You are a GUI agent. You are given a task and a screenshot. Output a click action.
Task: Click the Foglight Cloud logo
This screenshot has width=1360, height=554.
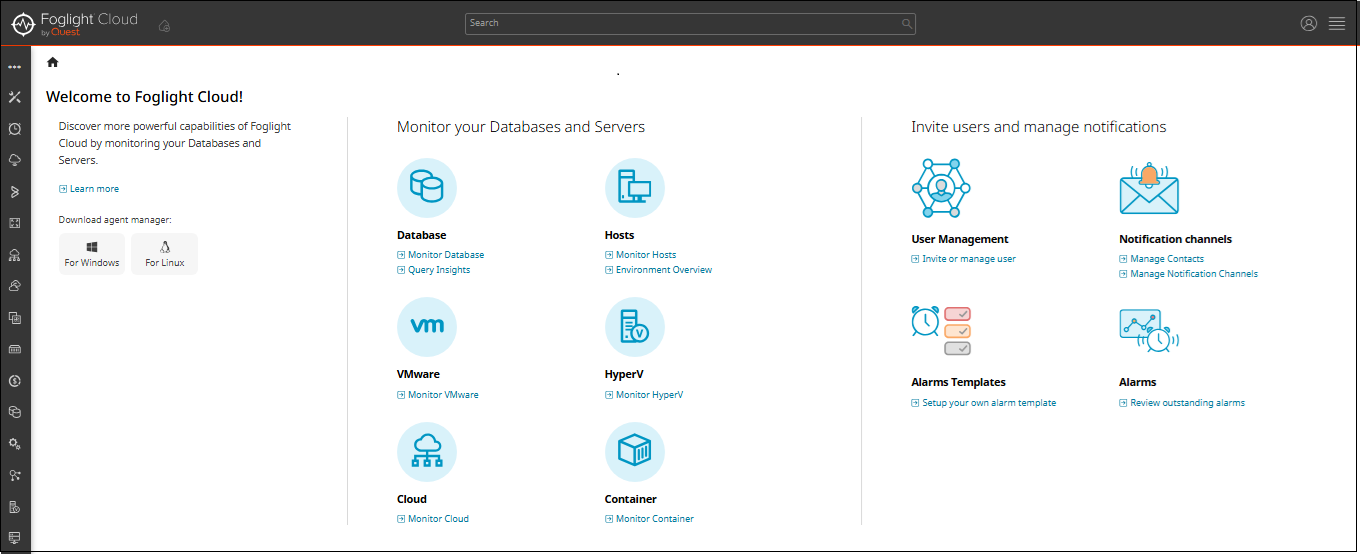pos(74,23)
